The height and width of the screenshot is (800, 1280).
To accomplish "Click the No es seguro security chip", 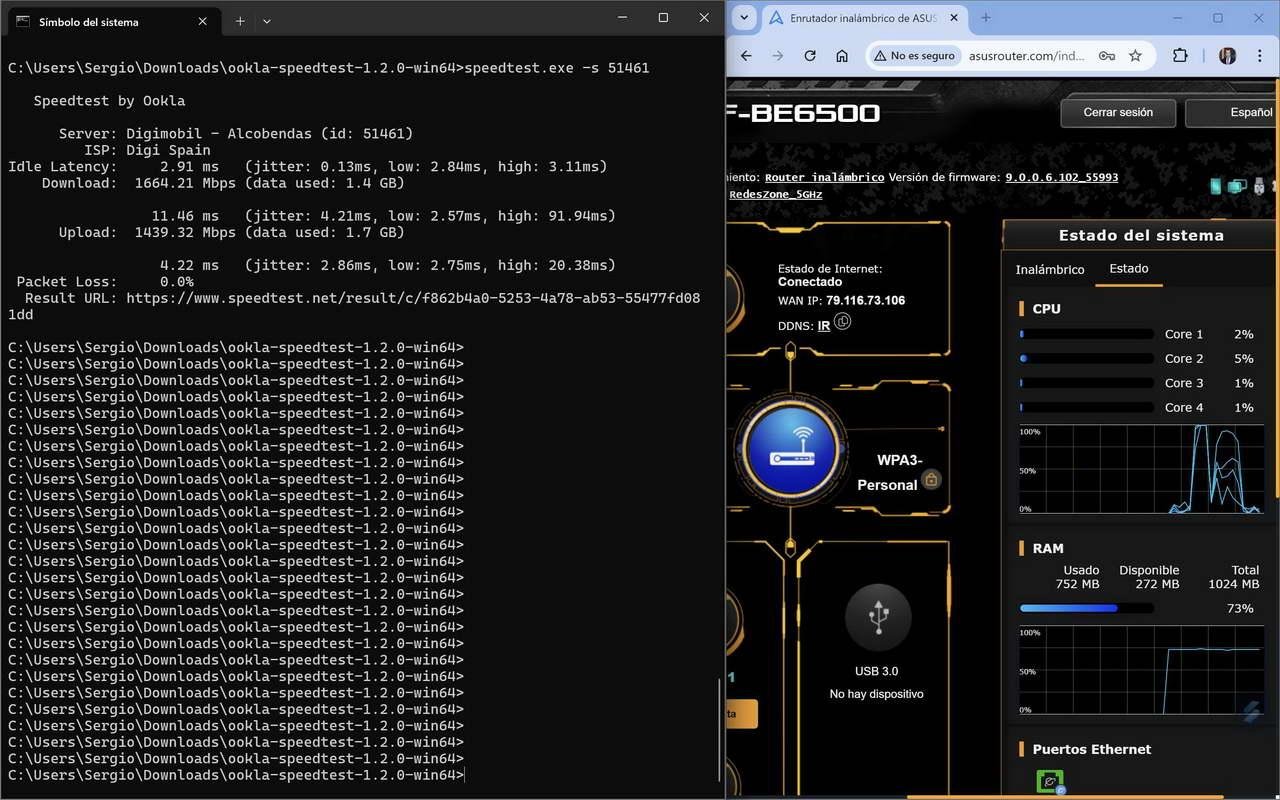I will click(914, 56).
